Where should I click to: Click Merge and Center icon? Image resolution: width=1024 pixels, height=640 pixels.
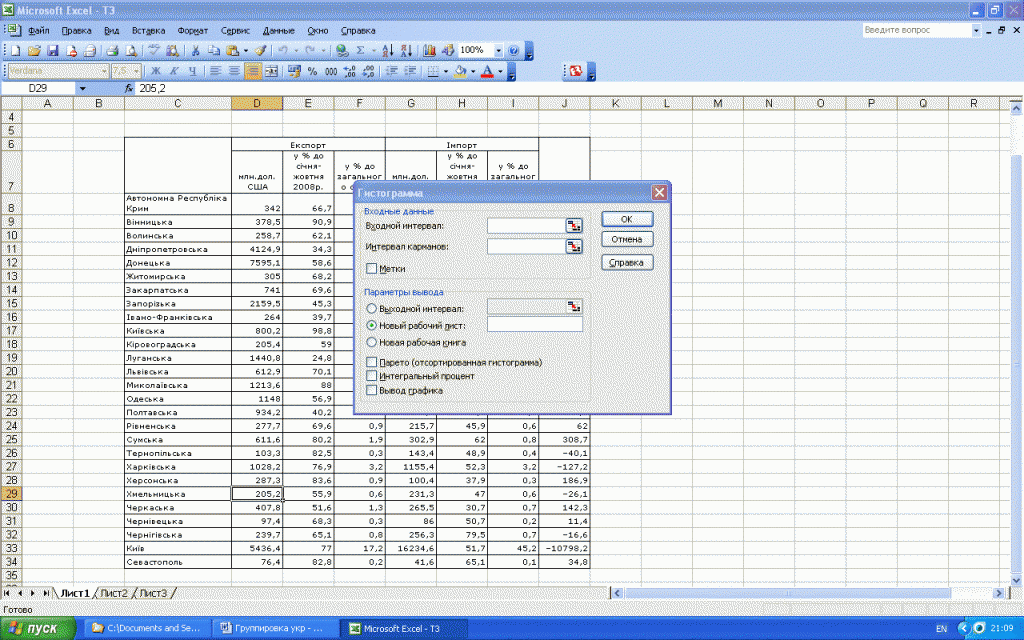click(272, 71)
